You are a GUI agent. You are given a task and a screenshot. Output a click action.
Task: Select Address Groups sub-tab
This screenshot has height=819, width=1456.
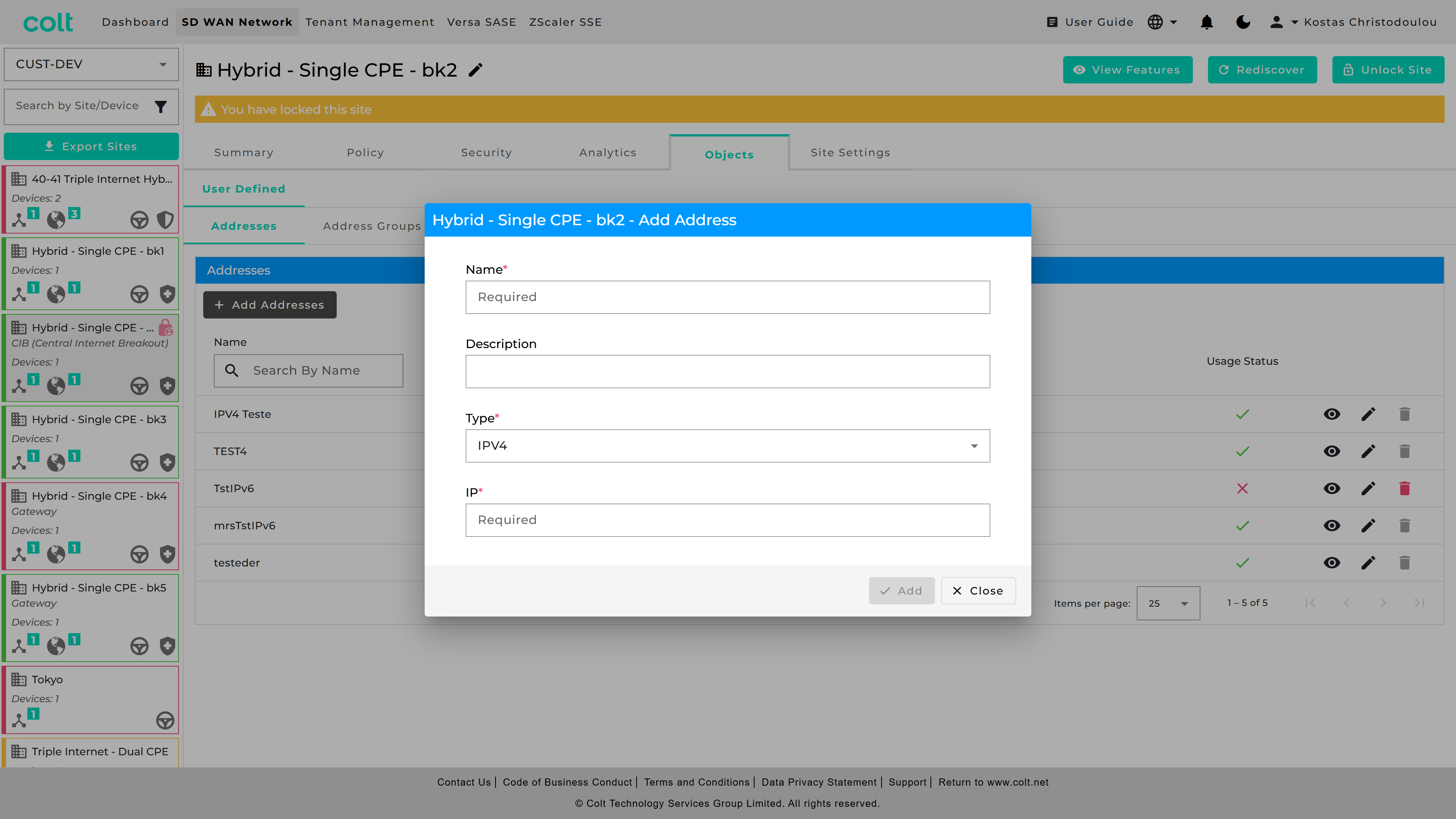pyautogui.click(x=371, y=226)
